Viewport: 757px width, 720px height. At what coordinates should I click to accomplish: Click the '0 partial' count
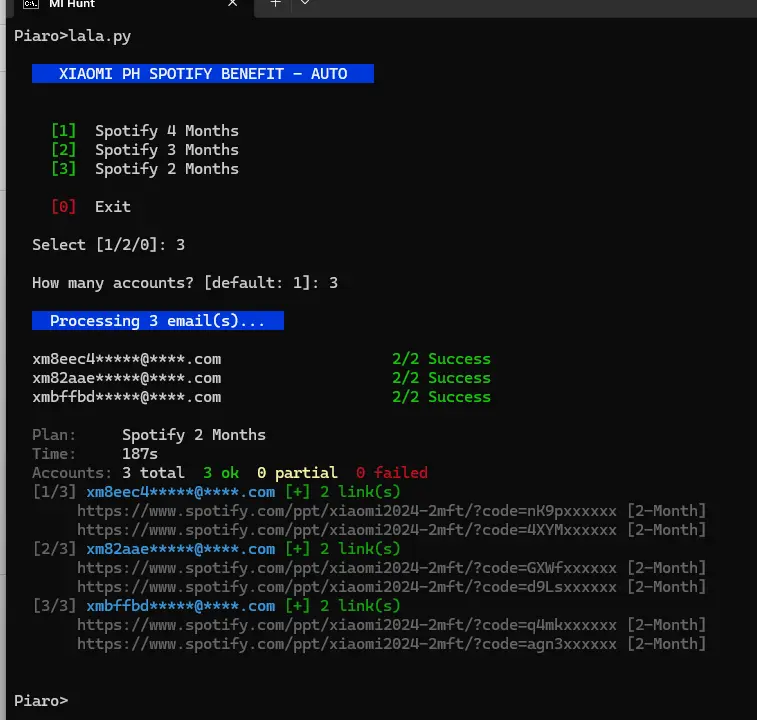point(297,473)
